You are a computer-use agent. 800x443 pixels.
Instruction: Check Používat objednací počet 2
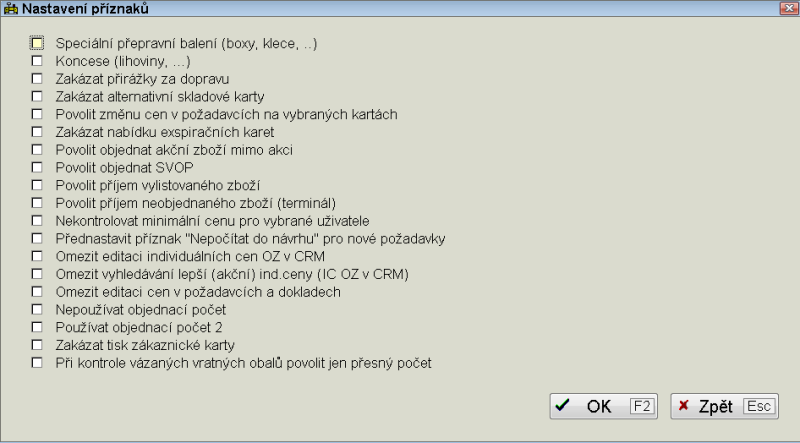coord(37,328)
